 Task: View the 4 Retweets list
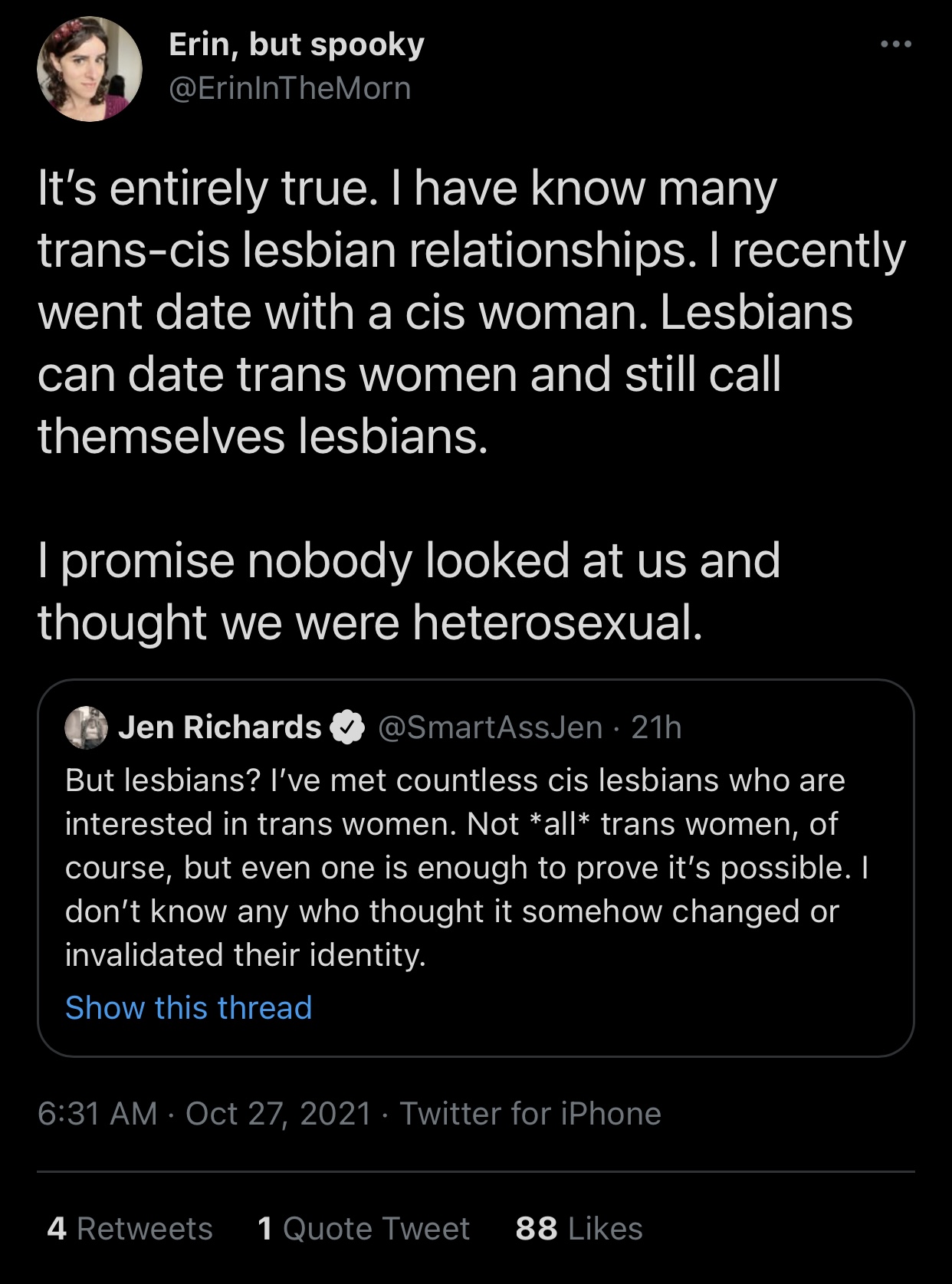pos(130,1228)
